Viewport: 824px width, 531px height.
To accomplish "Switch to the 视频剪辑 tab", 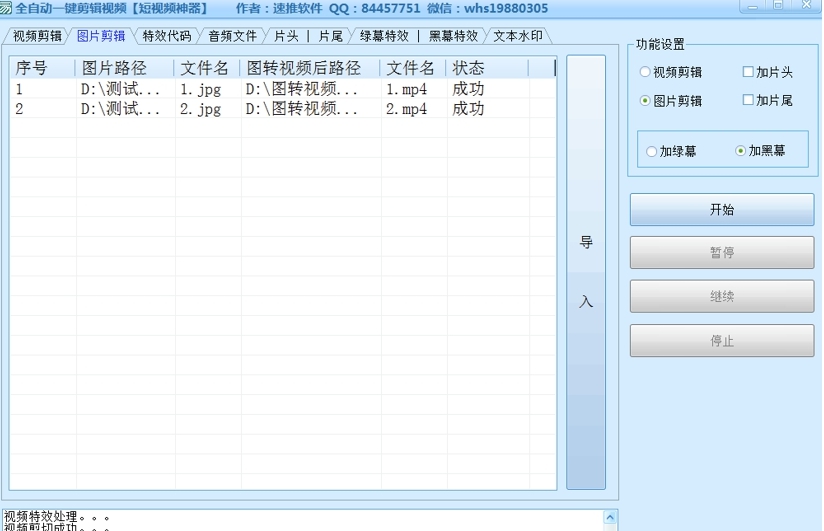I will [x=37, y=36].
